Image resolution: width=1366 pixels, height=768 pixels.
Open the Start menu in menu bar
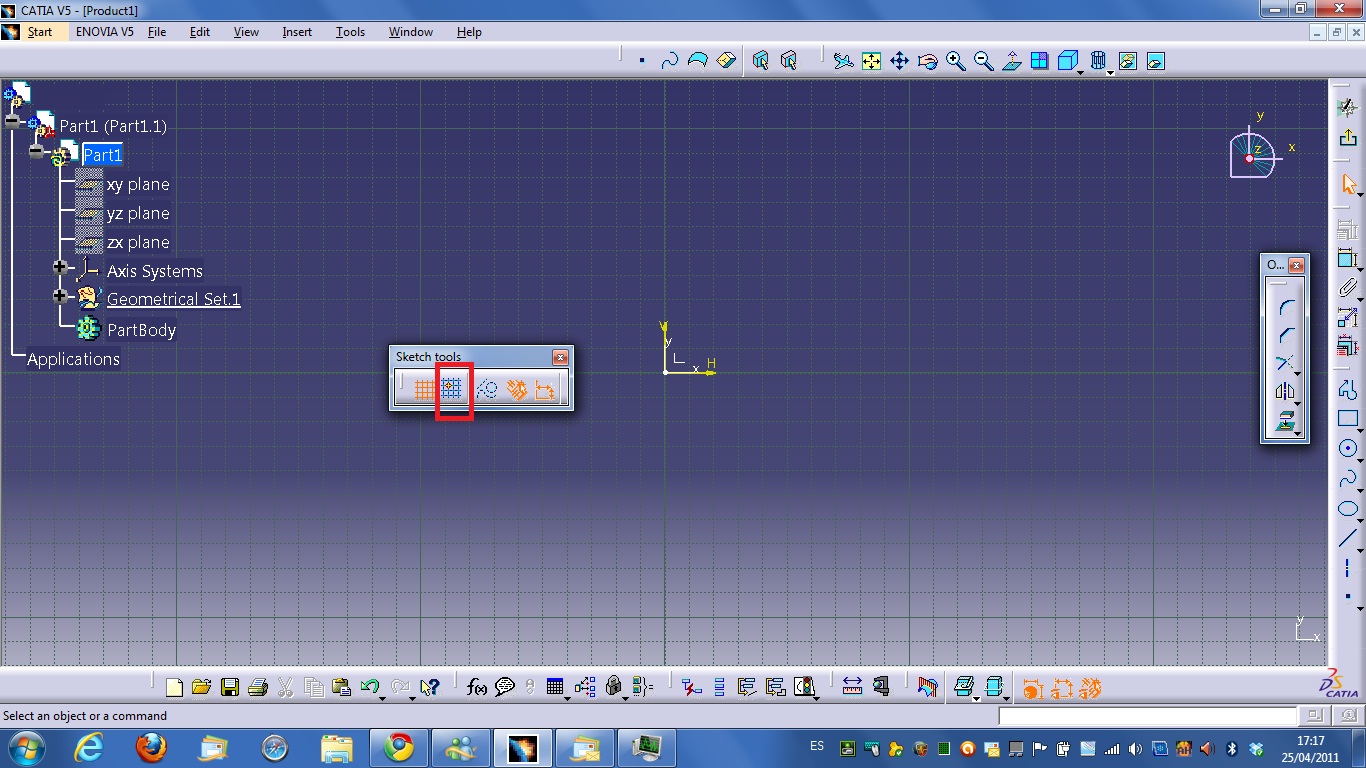click(x=40, y=32)
